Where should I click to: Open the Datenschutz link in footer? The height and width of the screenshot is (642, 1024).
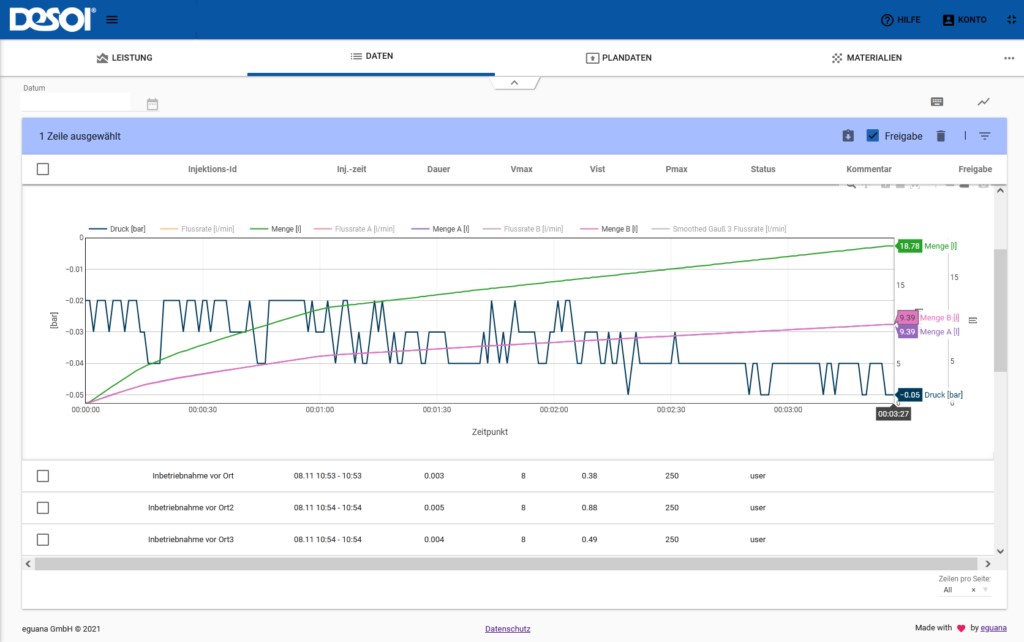point(507,629)
